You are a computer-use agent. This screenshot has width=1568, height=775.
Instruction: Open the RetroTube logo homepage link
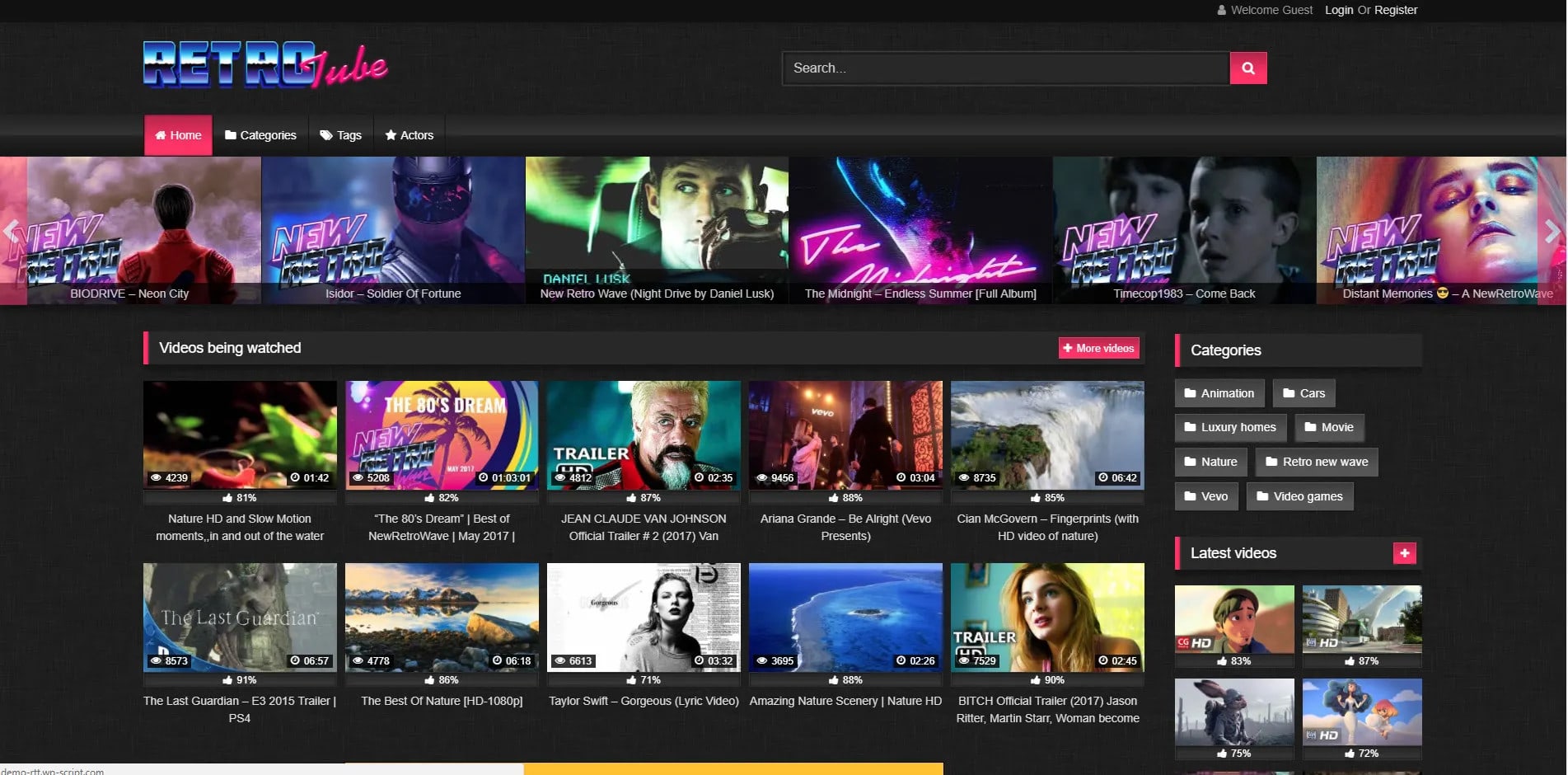coord(265,64)
